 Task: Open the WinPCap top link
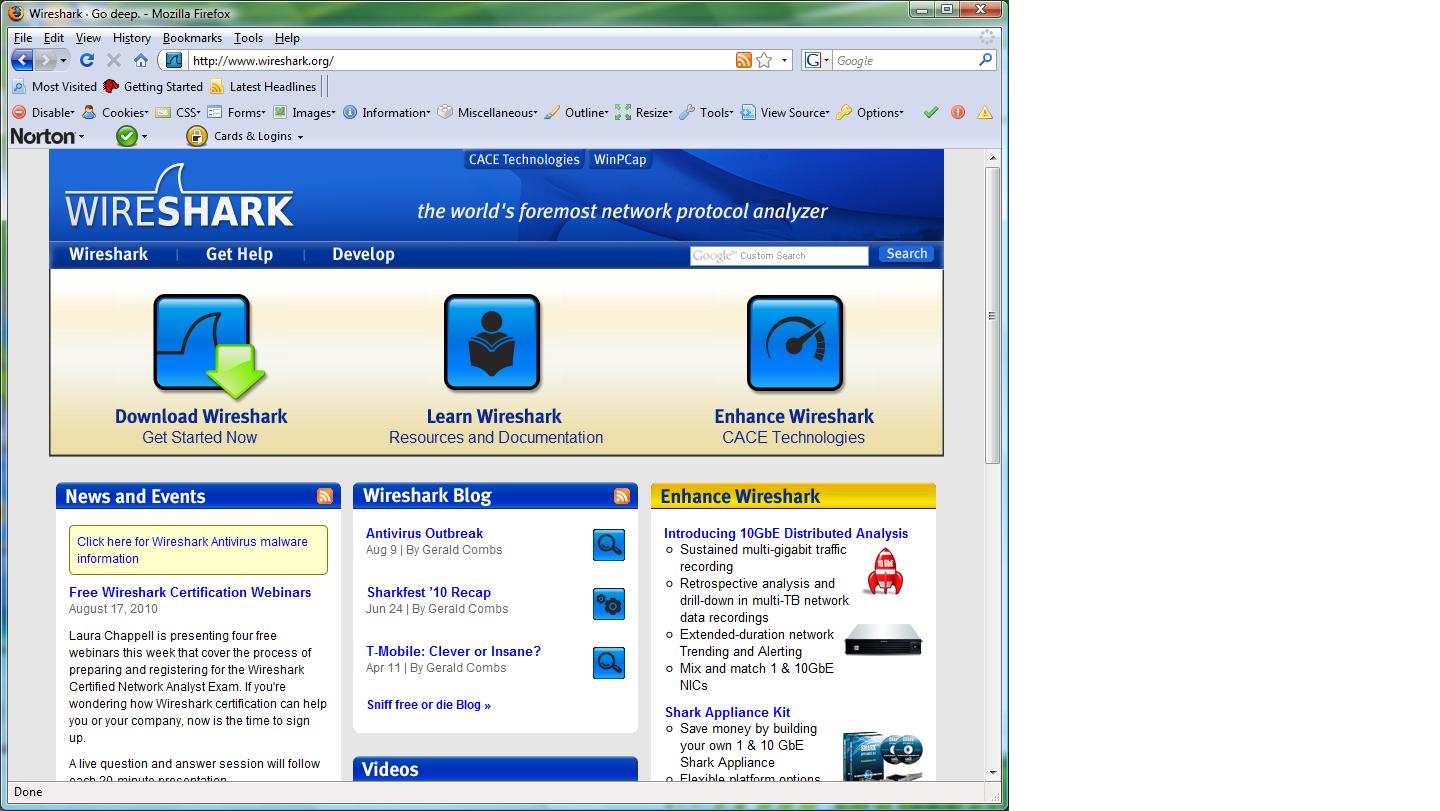click(620, 160)
